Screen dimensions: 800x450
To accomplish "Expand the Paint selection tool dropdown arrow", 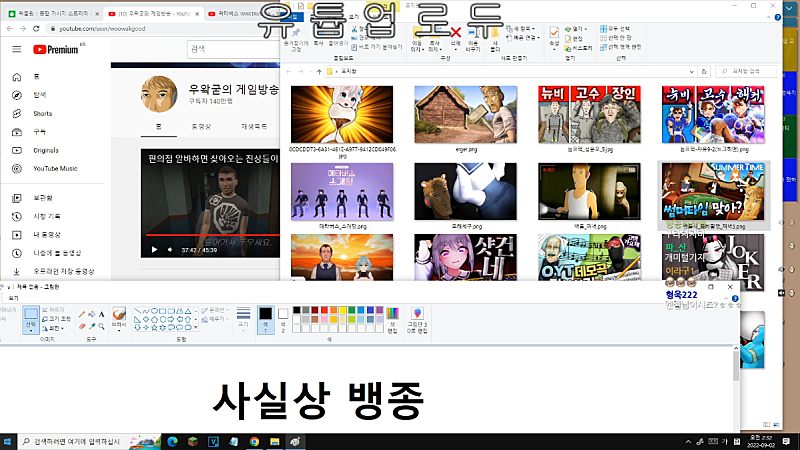I will (31, 329).
